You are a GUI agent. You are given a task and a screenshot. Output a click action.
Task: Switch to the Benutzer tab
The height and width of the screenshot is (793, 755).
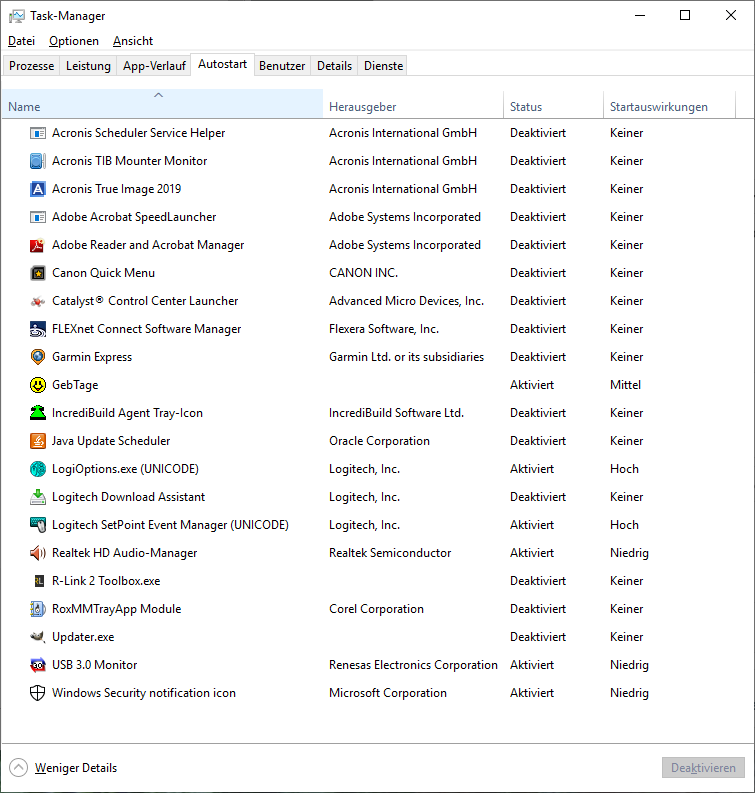click(x=282, y=66)
